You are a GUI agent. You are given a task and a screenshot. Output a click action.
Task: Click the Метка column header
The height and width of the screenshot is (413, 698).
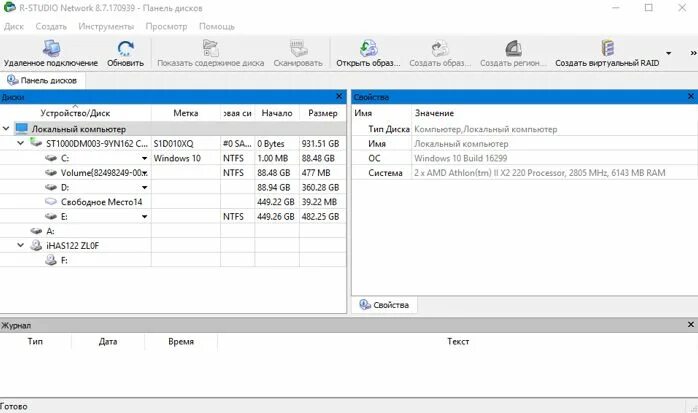click(x=186, y=113)
